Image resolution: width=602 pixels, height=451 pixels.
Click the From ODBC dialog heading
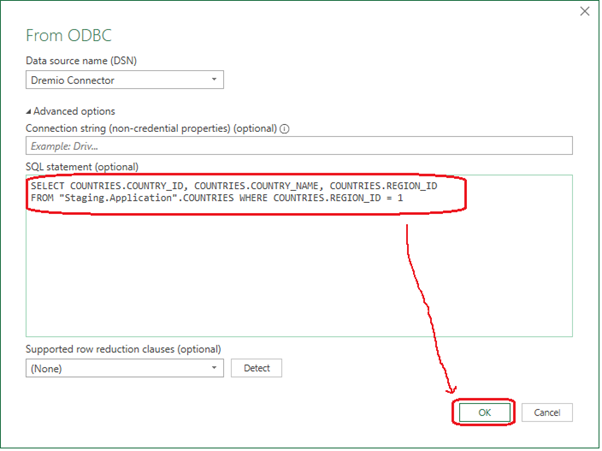pyautogui.click(x=73, y=34)
